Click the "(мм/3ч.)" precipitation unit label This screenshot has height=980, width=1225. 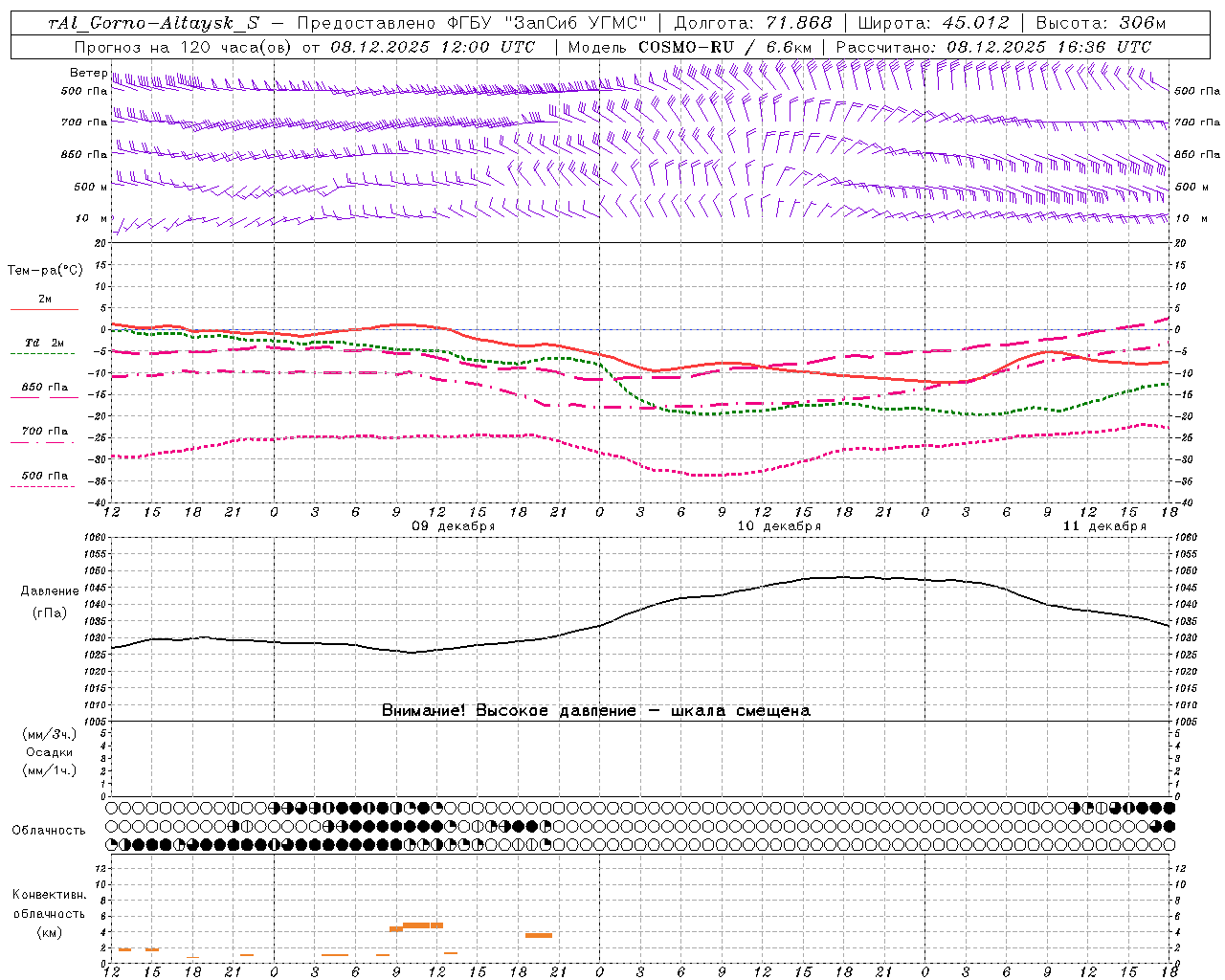point(50,735)
